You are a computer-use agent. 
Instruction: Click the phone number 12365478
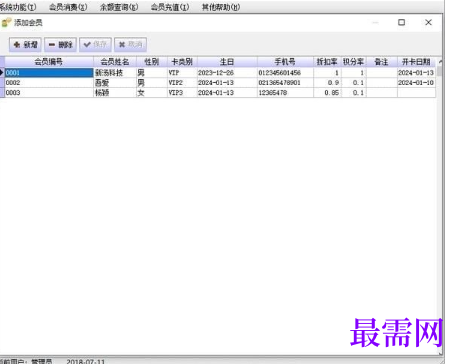tap(285, 93)
